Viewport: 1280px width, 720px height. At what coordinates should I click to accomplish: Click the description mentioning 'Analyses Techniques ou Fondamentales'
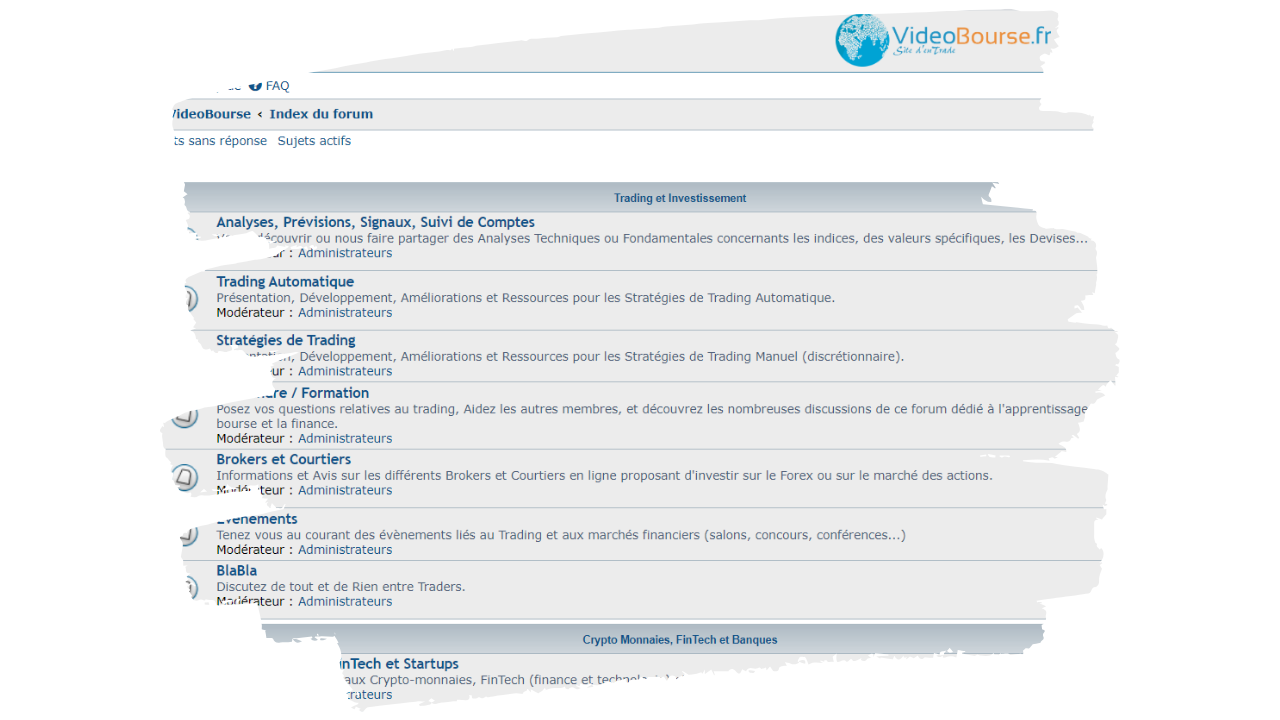coord(652,238)
